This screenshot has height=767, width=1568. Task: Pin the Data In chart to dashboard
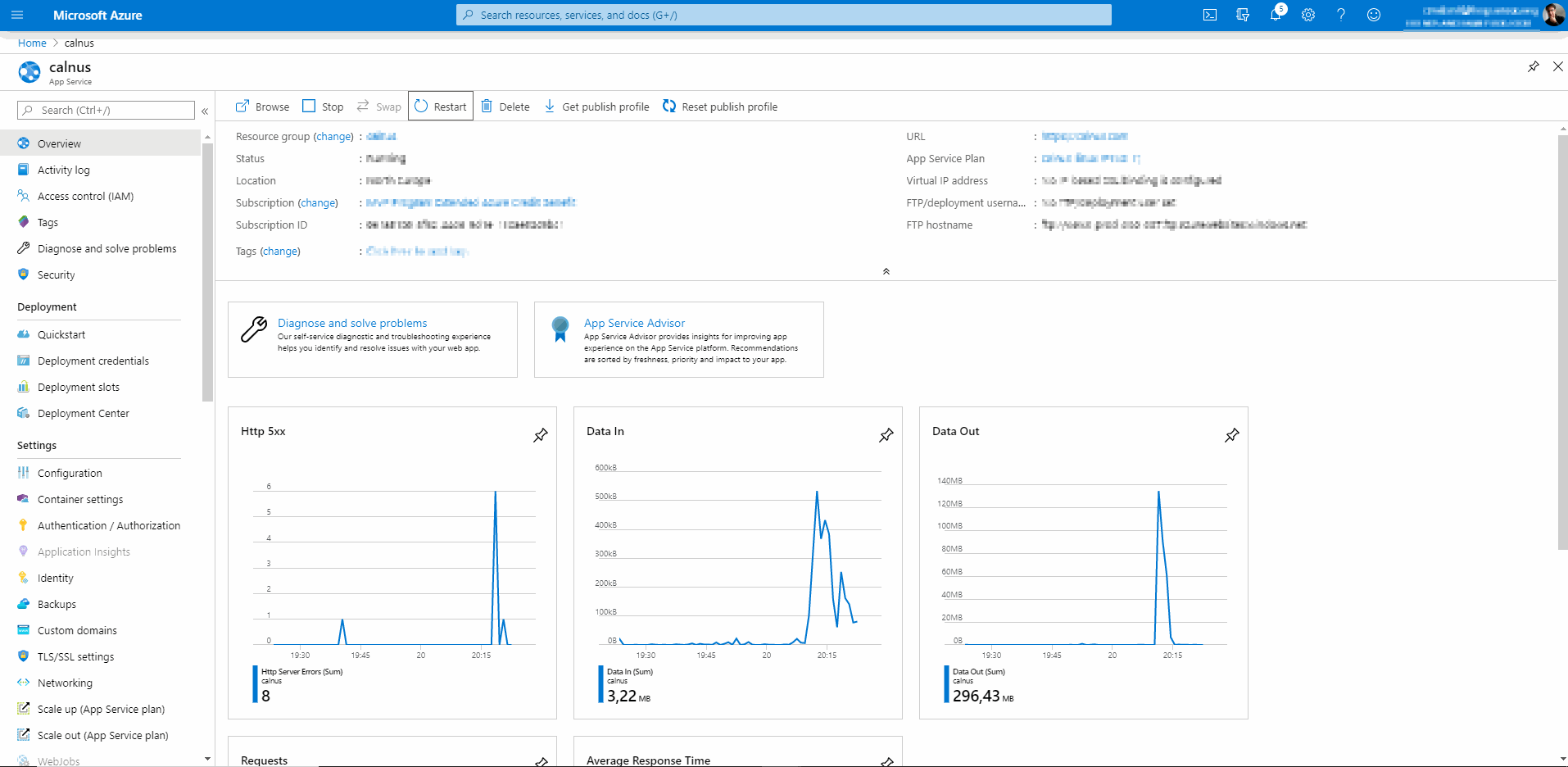(886, 435)
